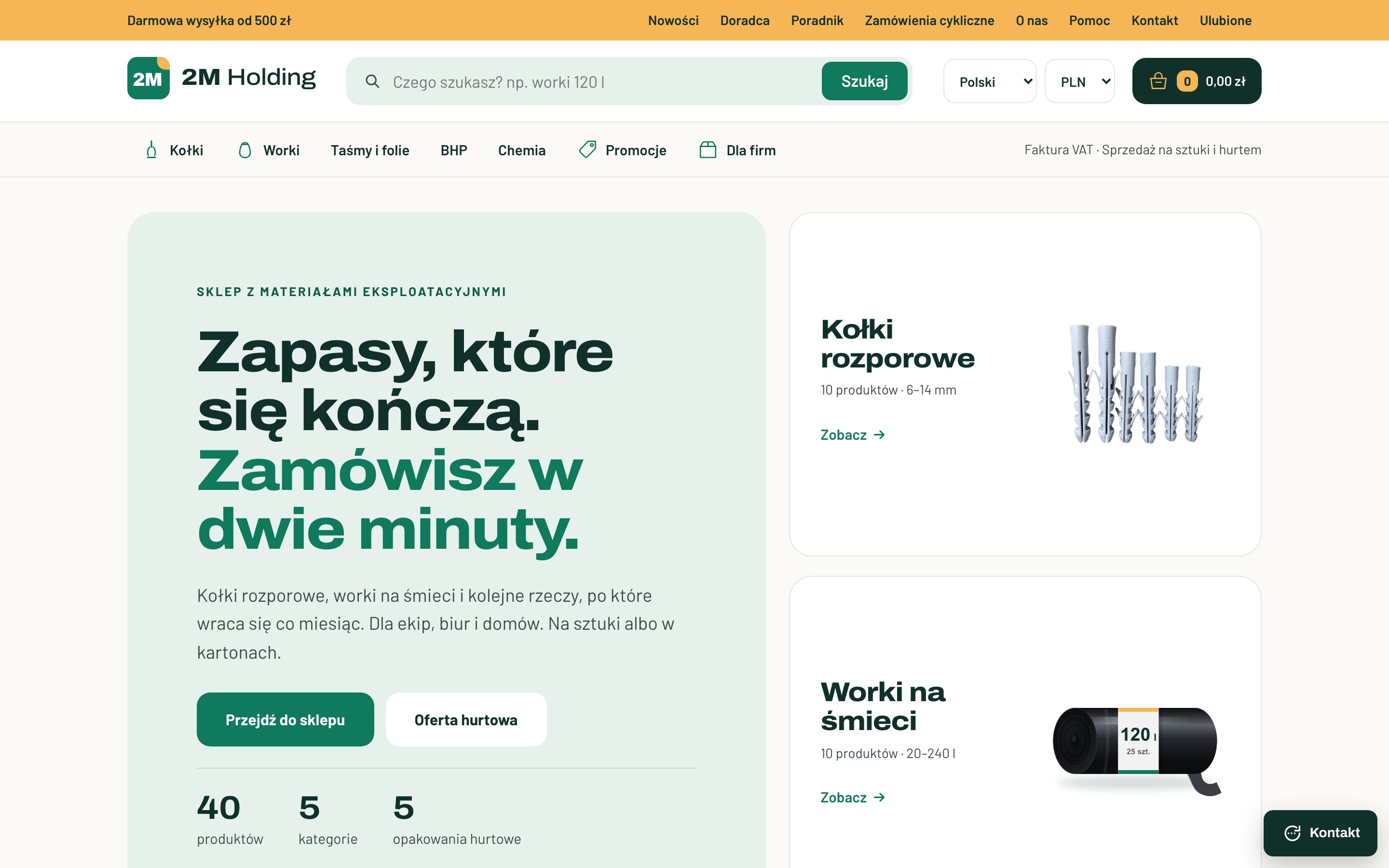
Task: Click the arrow next to Zobacz for Kołki rozporowe
Action: [x=879, y=435]
